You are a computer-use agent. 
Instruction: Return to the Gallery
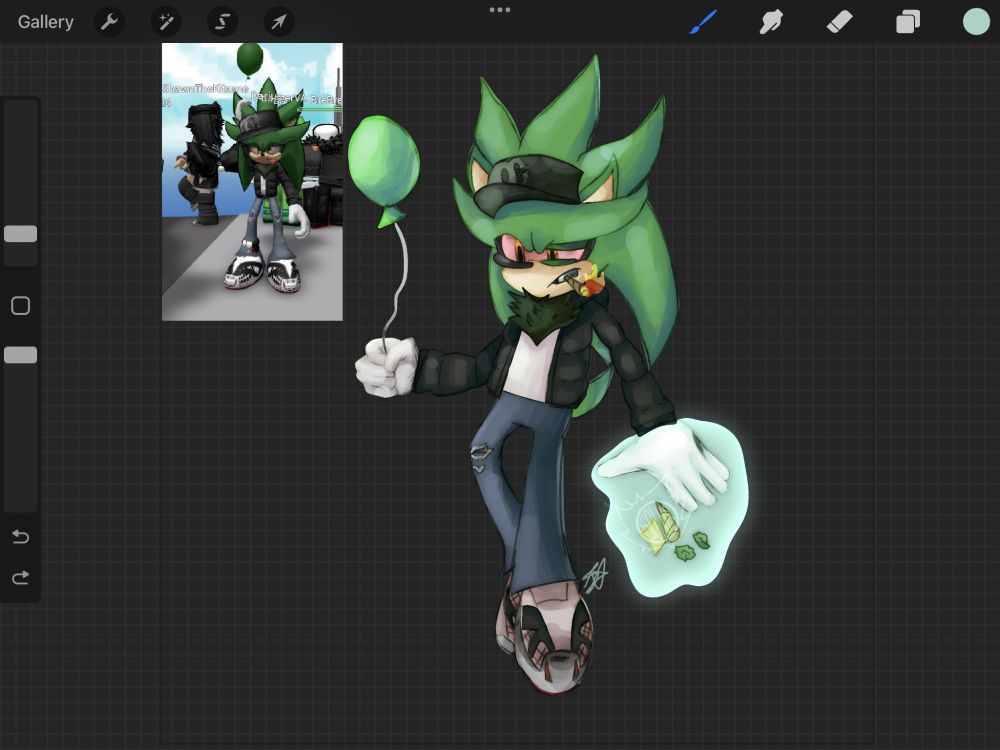tap(46, 22)
